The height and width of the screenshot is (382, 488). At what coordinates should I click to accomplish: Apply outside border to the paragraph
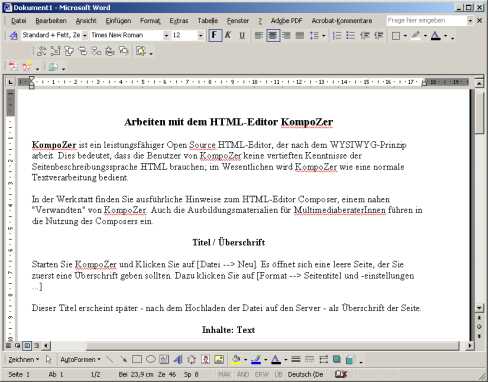tap(396, 36)
